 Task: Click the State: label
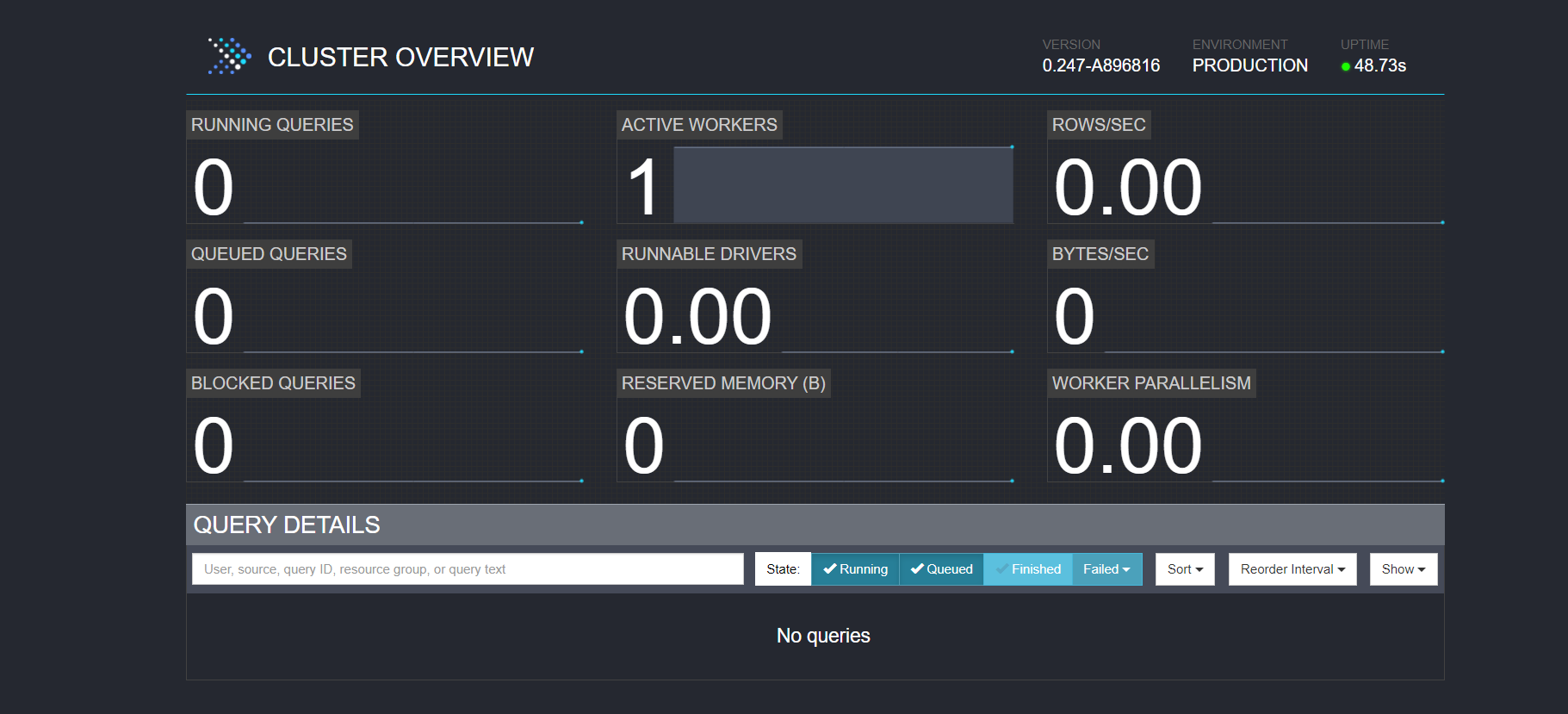783,569
